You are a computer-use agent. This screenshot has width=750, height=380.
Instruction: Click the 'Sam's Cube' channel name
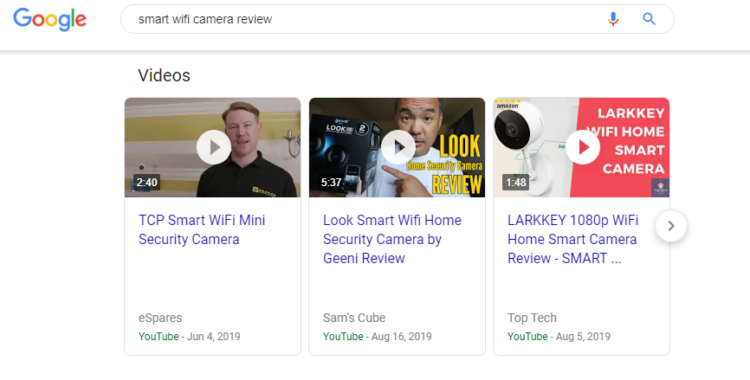coord(354,318)
